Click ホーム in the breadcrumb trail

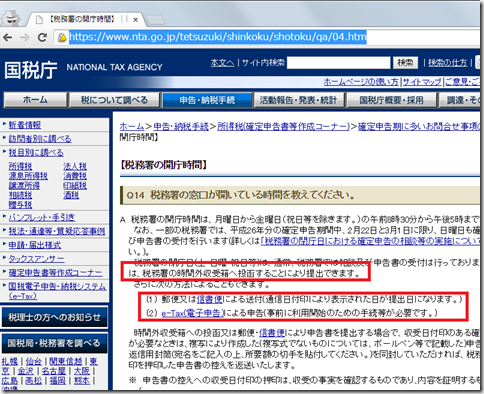132,127
